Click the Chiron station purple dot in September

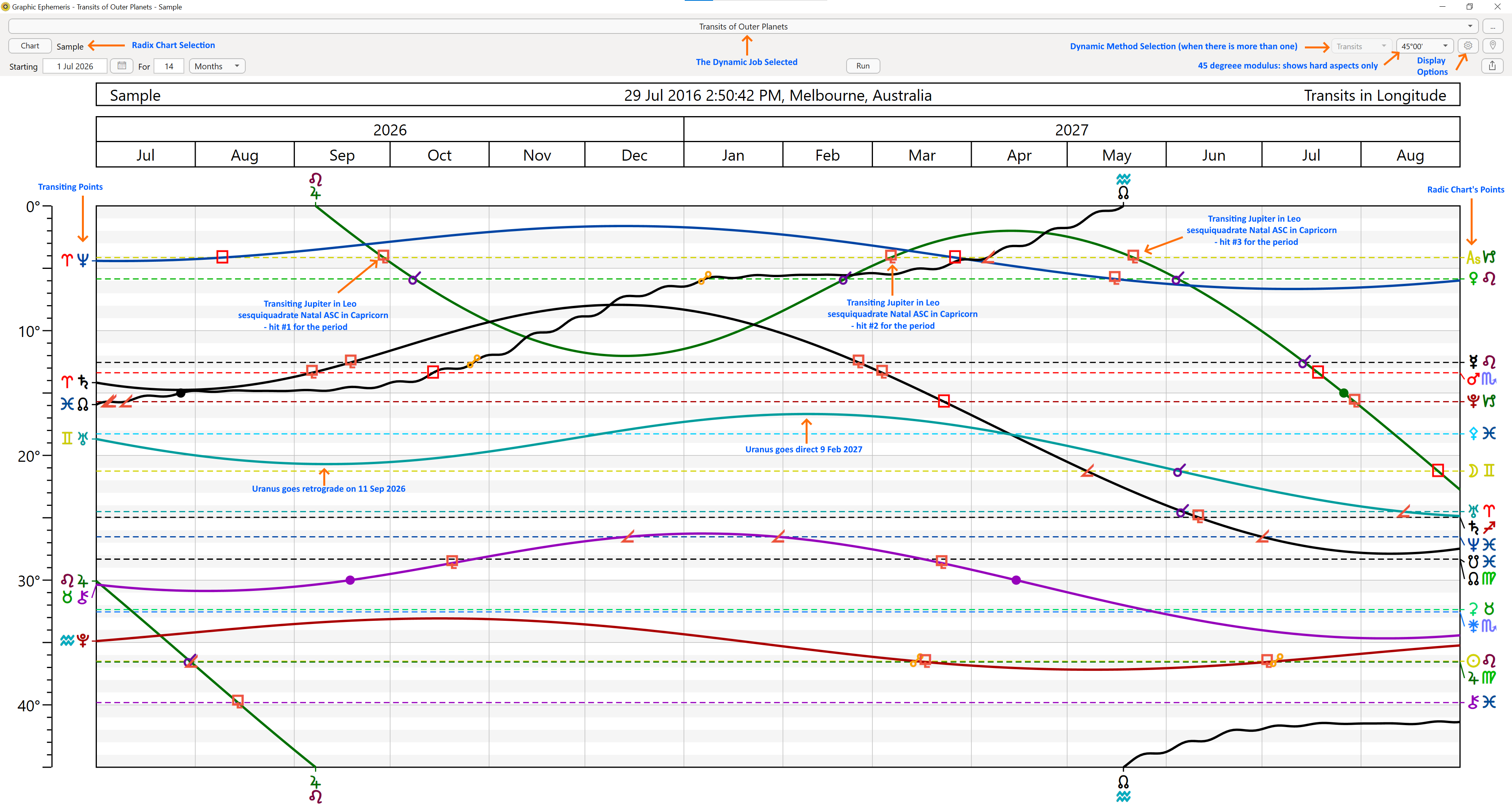tap(350, 580)
